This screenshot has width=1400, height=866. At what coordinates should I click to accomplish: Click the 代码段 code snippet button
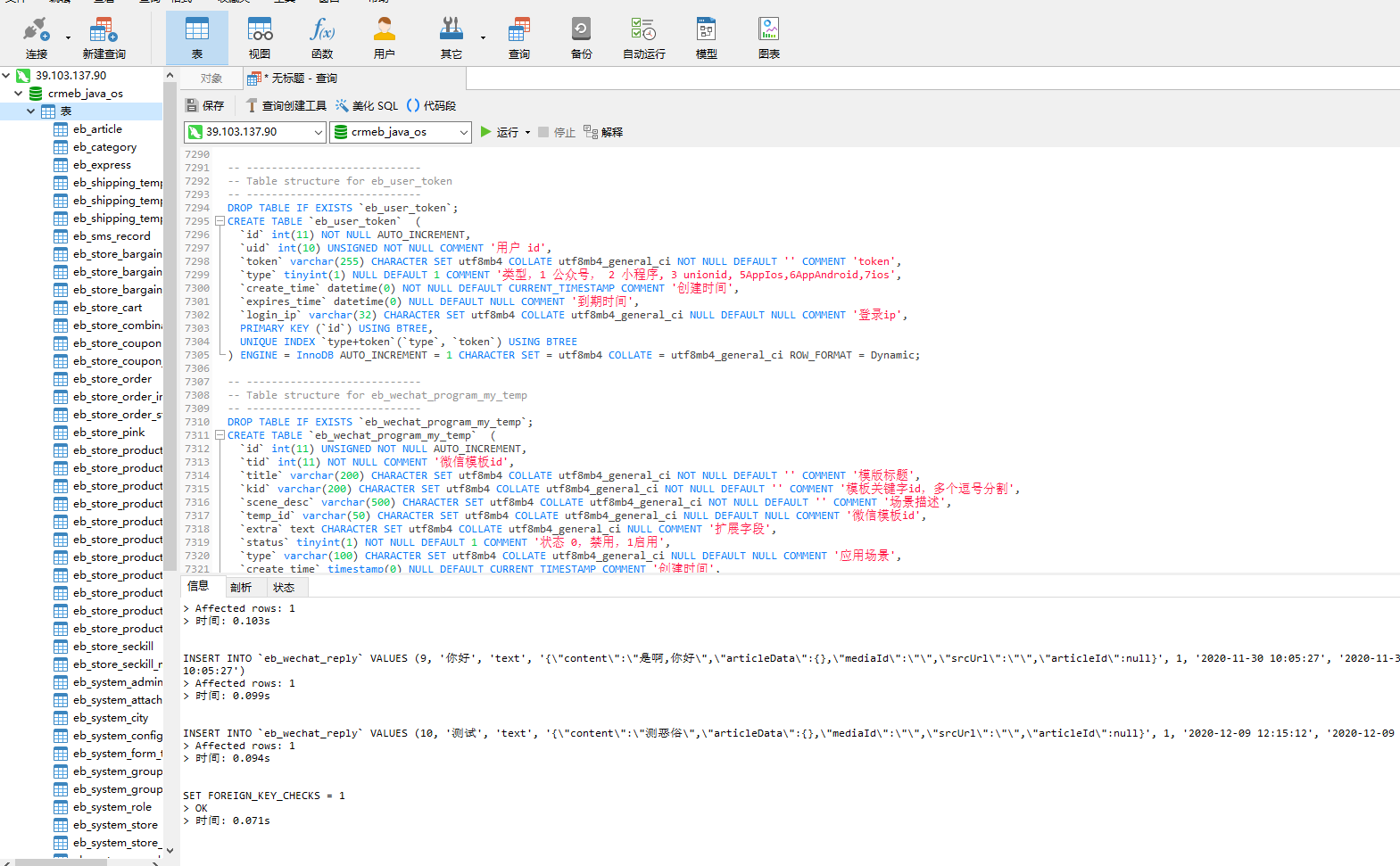431,105
